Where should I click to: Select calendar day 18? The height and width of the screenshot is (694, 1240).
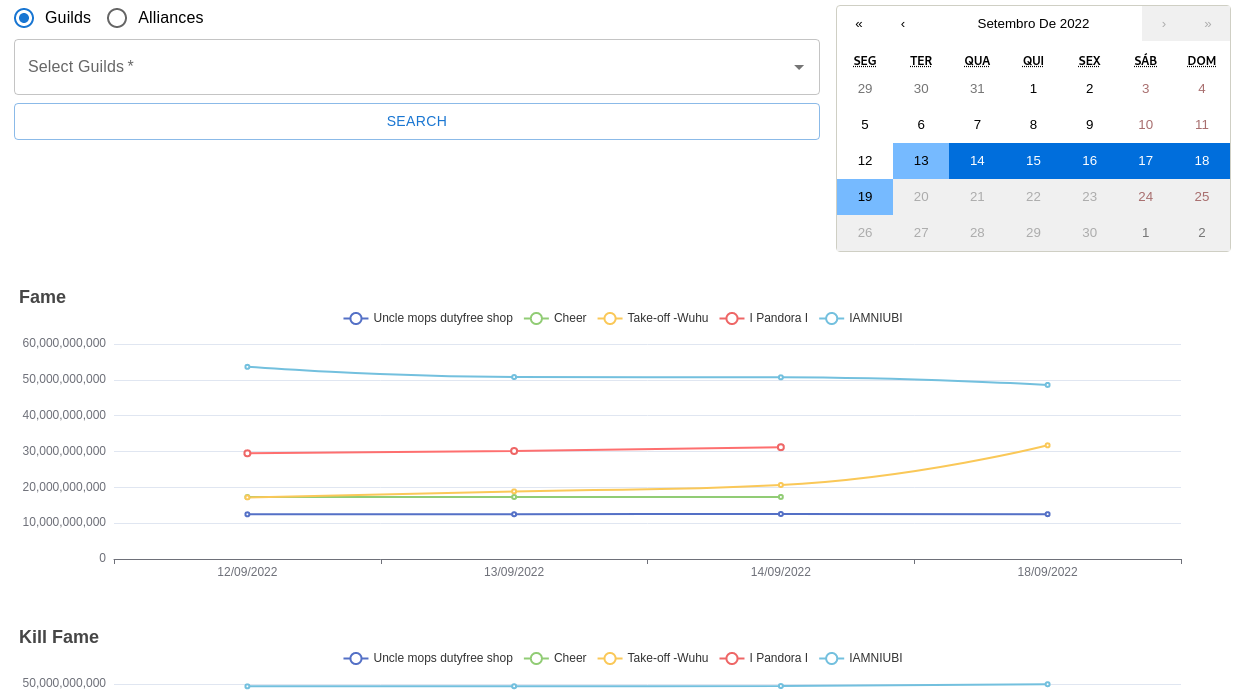click(1202, 161)
